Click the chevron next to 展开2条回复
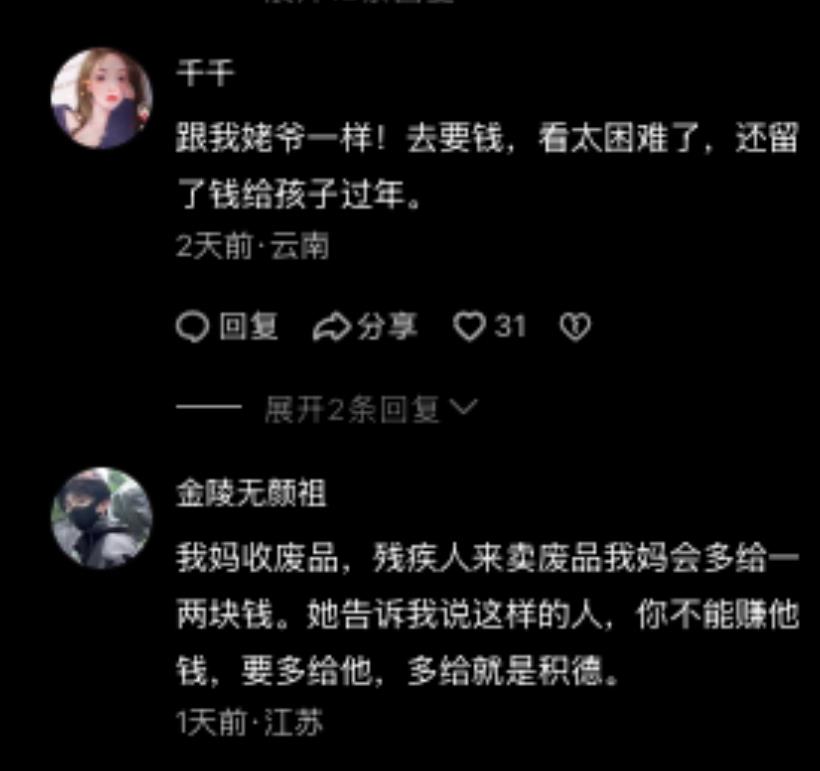Viewport: 820px width, 771px height. (x=464, y=407)
